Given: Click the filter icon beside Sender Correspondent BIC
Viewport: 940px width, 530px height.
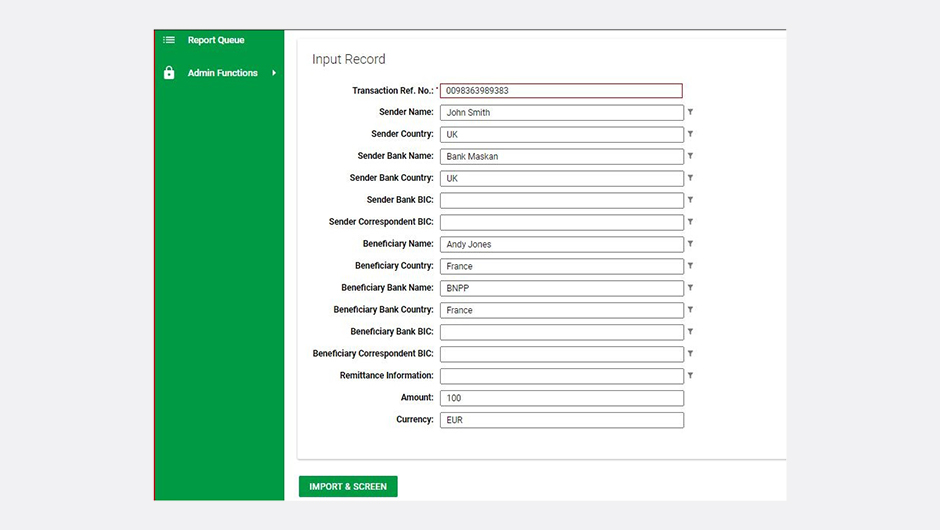Looking at the screenshot, I should [690, 222].
